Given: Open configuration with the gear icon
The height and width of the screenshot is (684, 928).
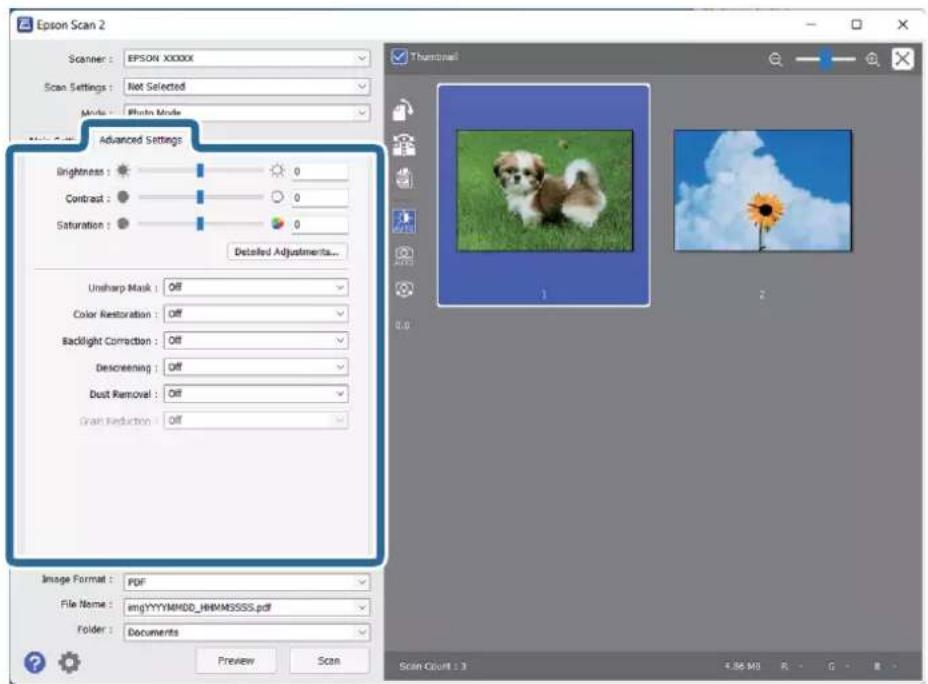Looking at the screenshot, I should click(x=69, y=662).
